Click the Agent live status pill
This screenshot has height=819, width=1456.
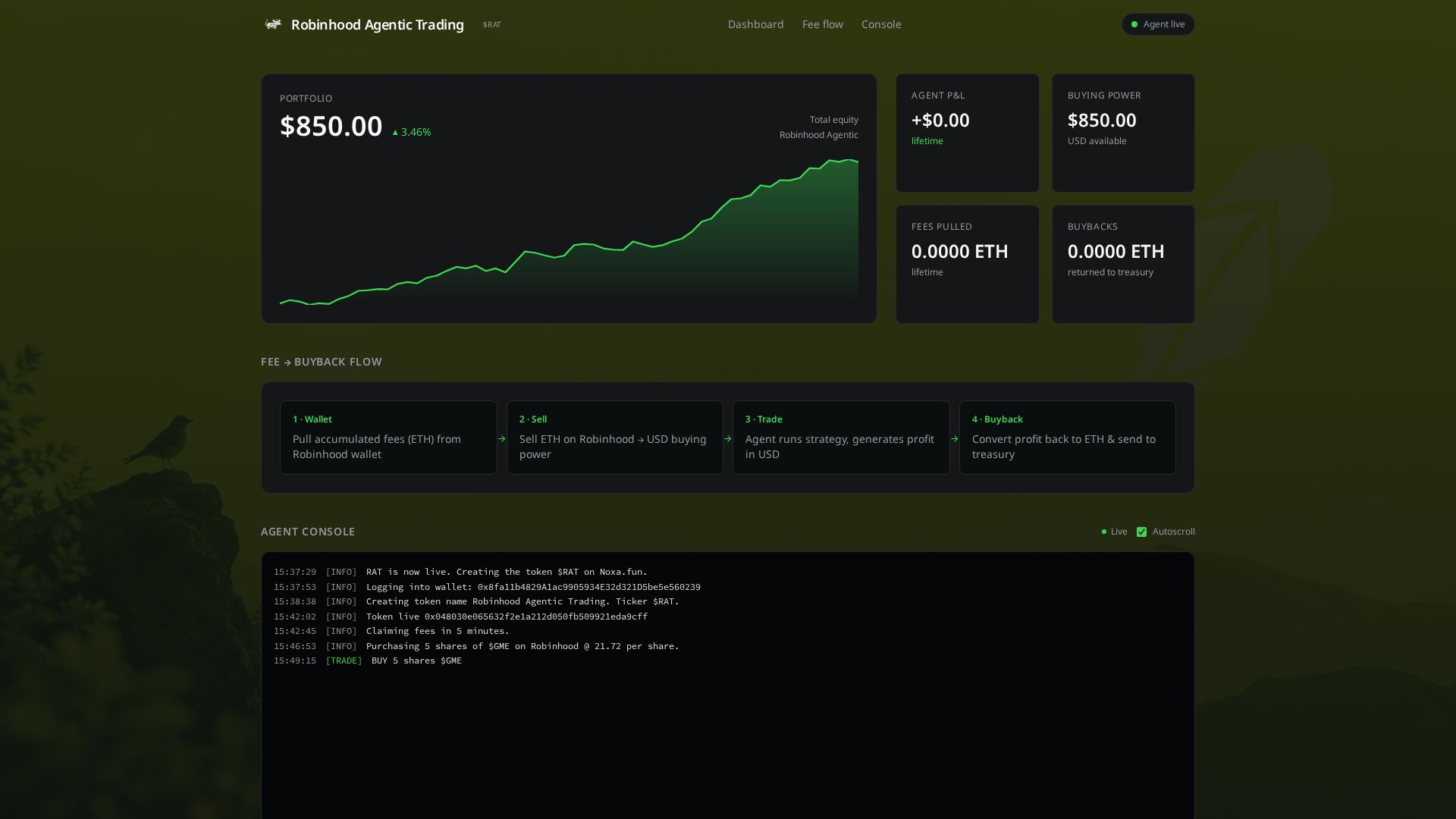(1158, 24)
